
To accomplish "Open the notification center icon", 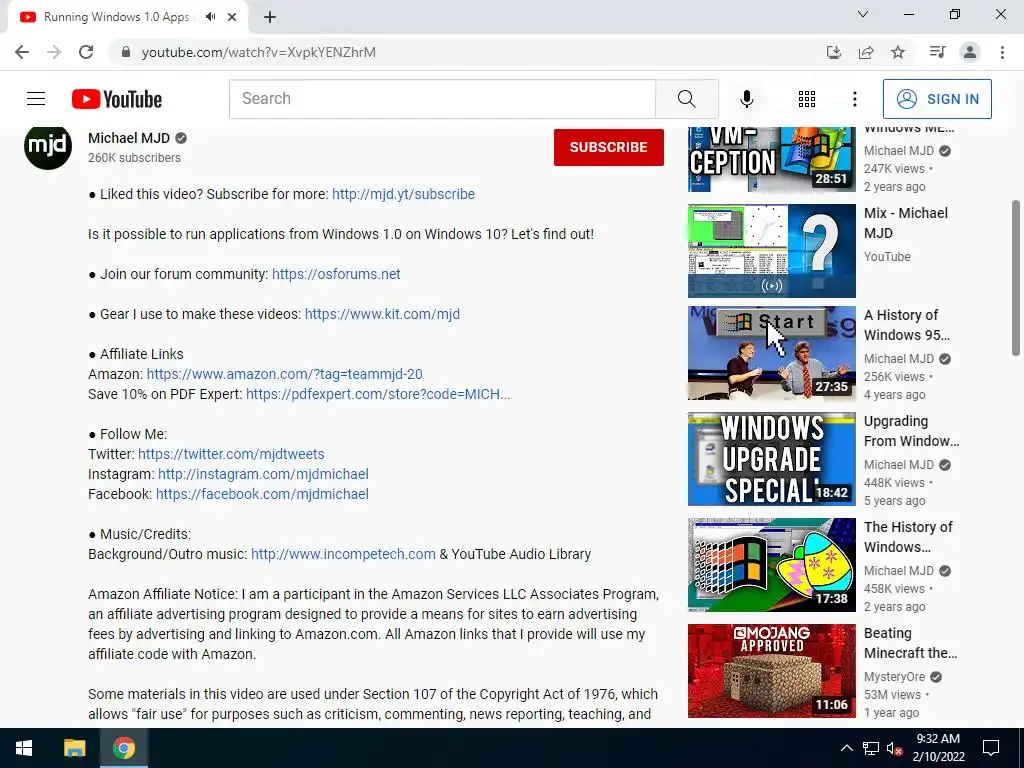I will 991,748.
